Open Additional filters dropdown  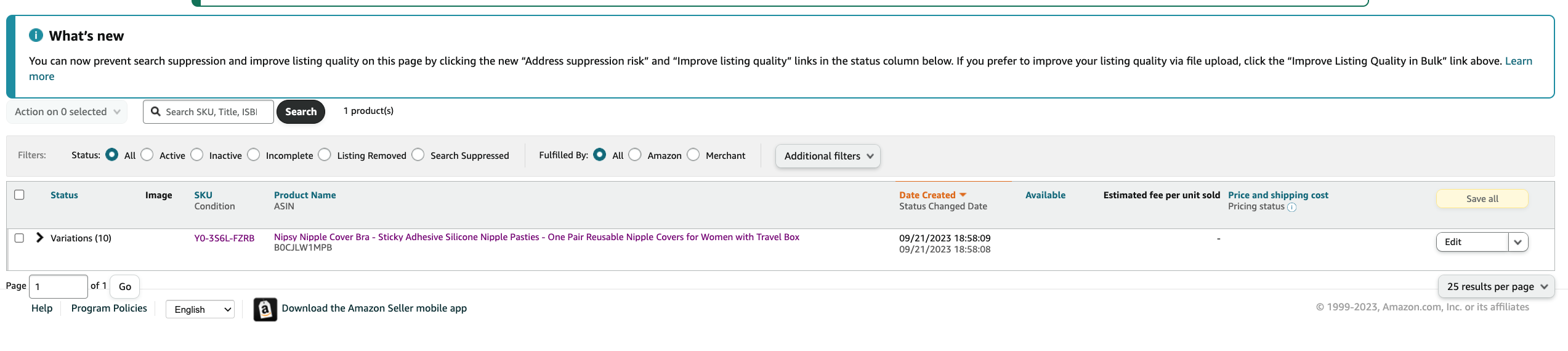[x=828, y=156]
